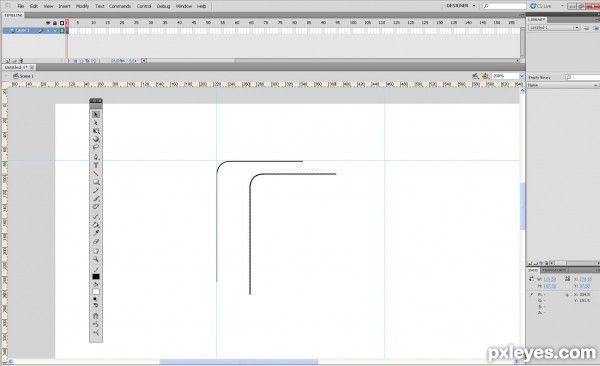This screenshot has height=366, width=600.
Task: Open the Modify menu
Action: coord(82,6)
